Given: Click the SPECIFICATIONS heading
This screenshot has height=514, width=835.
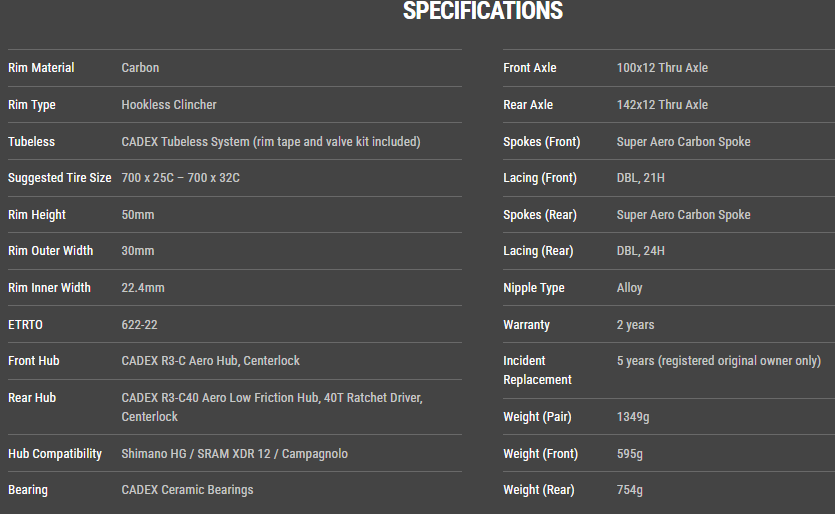Looking at the screenshot, I should [x=483, y=12].
